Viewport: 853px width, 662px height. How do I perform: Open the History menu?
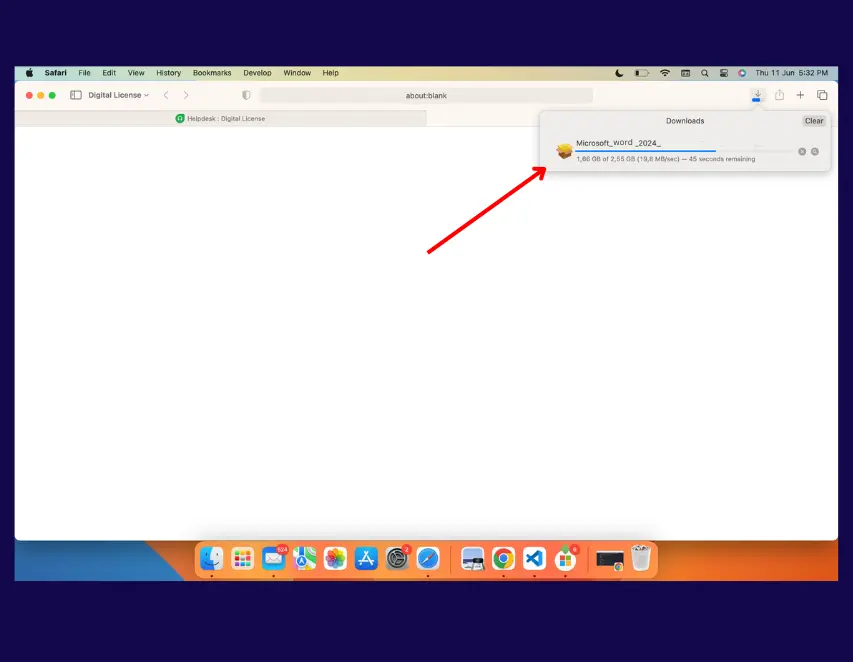(x=168, y=73)
